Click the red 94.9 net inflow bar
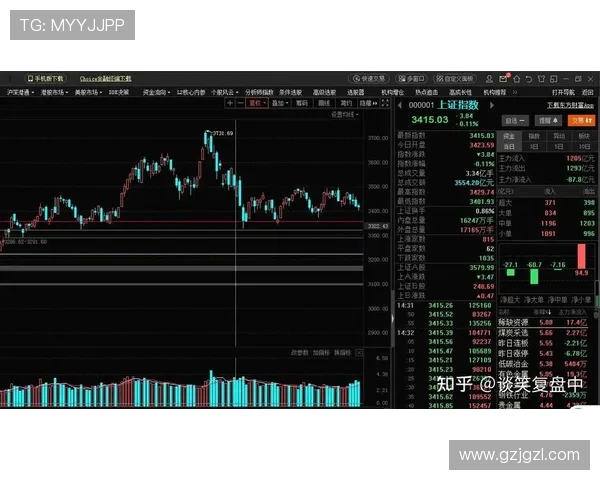600x480 pixels. tap(581, 257)
